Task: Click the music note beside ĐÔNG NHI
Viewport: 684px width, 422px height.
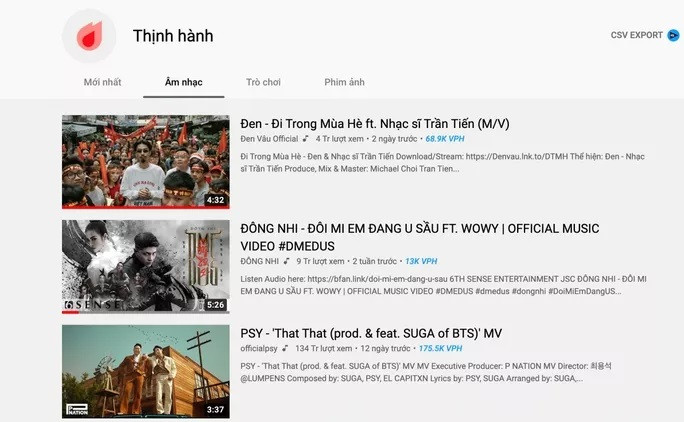Action: coord(287,261)
